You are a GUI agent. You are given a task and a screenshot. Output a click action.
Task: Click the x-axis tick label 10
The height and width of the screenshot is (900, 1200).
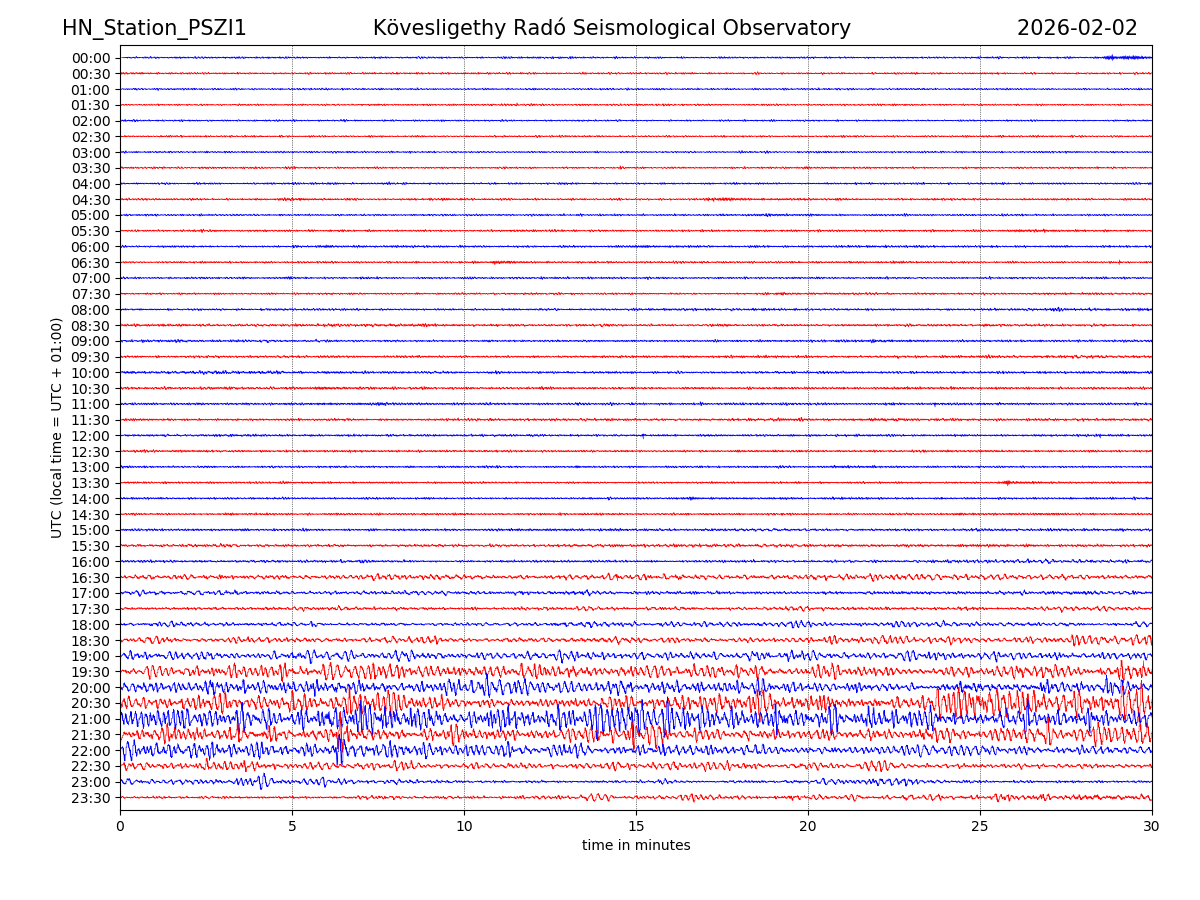click(x=464, y=826)
